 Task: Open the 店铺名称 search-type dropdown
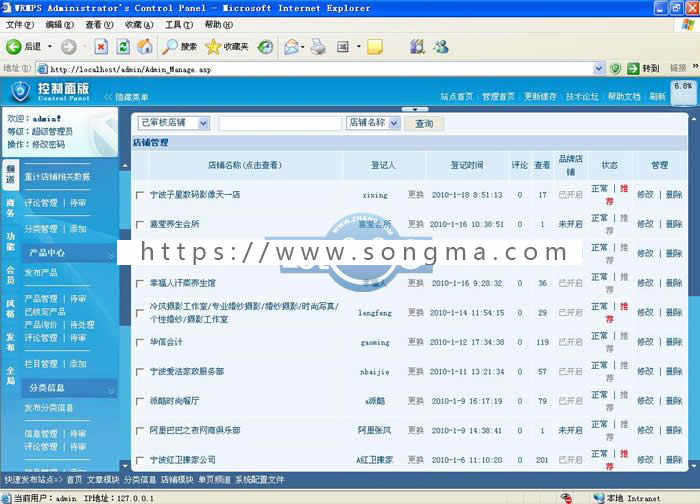click(373, 123)
